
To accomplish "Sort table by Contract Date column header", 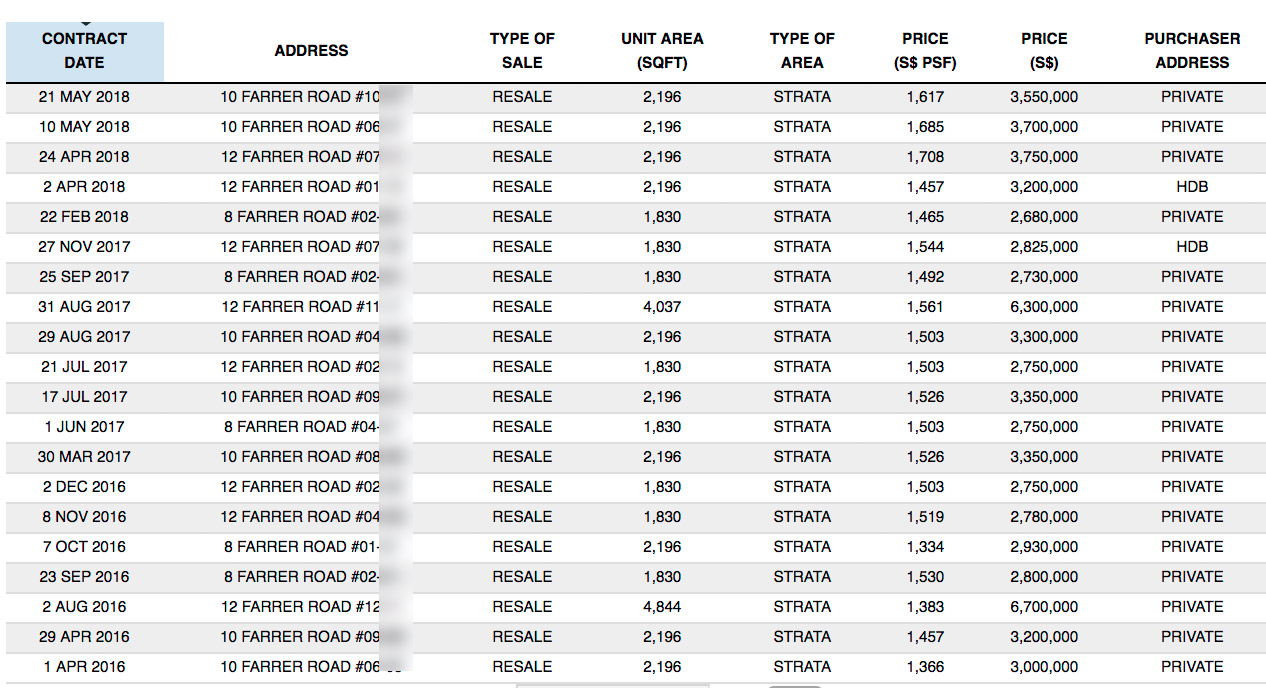I will pos(85,51).
